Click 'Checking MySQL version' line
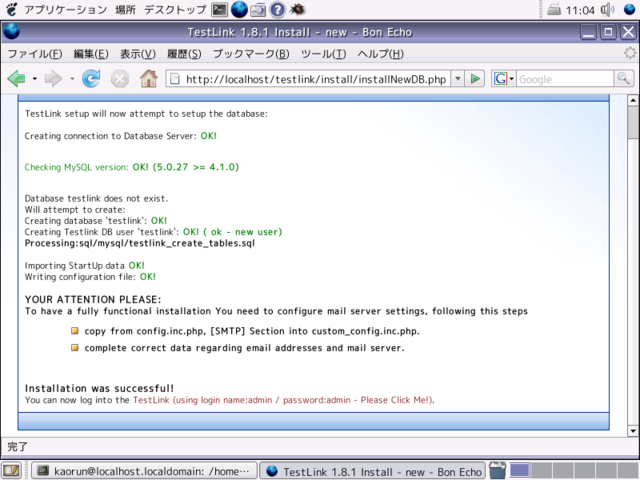Viewport: 640px width, 480px height. click(x=131, y=167)
